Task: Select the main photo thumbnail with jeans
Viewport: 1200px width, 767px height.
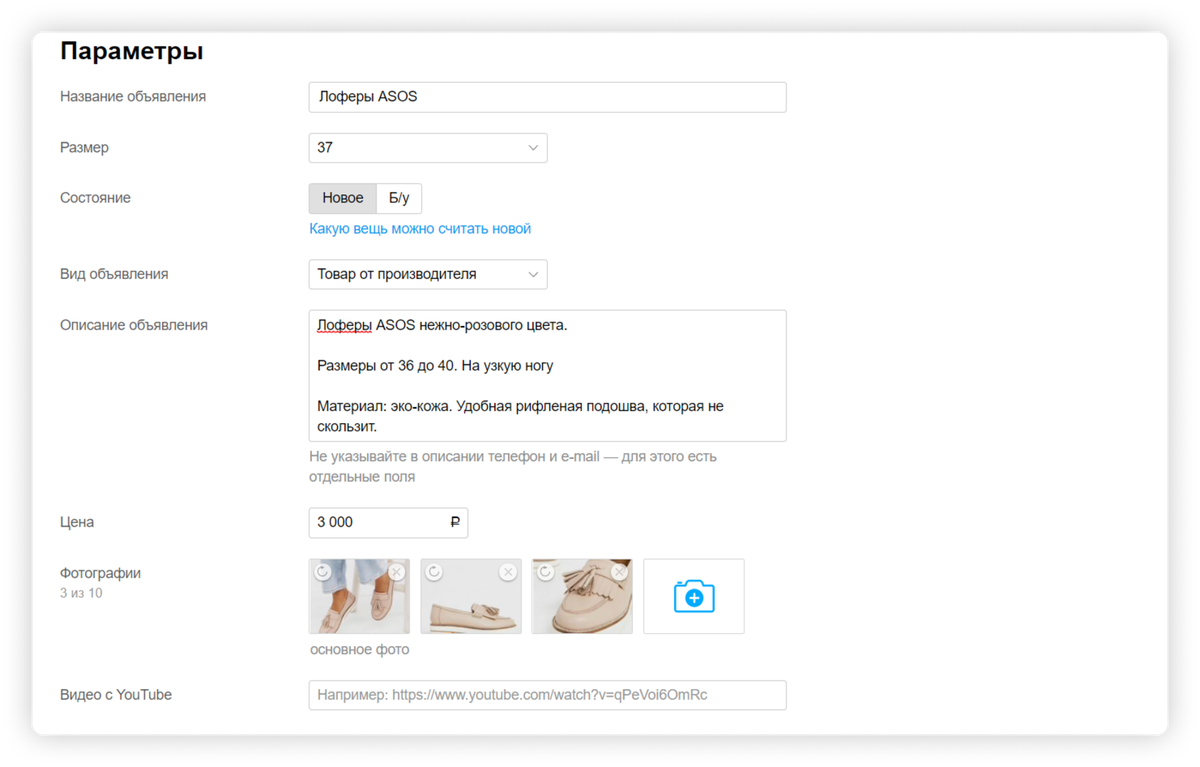Action: [x=359, y=596]
